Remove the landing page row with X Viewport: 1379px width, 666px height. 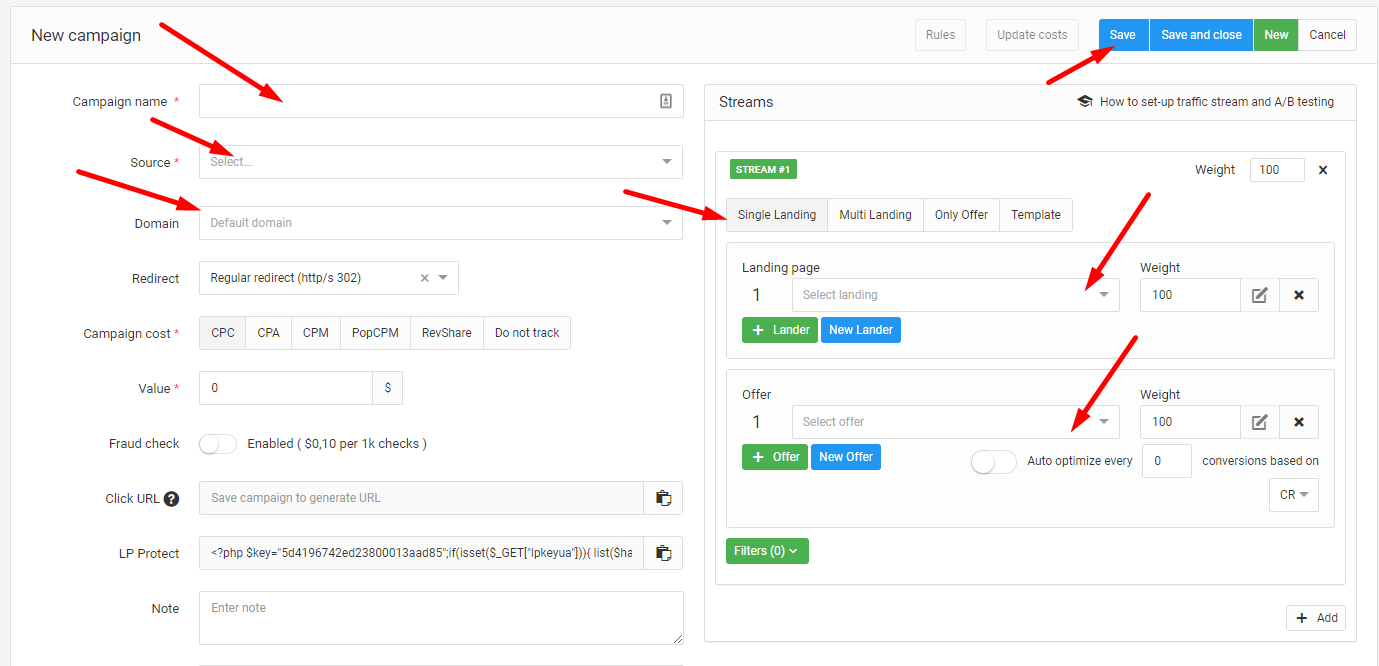point(1299,295)
